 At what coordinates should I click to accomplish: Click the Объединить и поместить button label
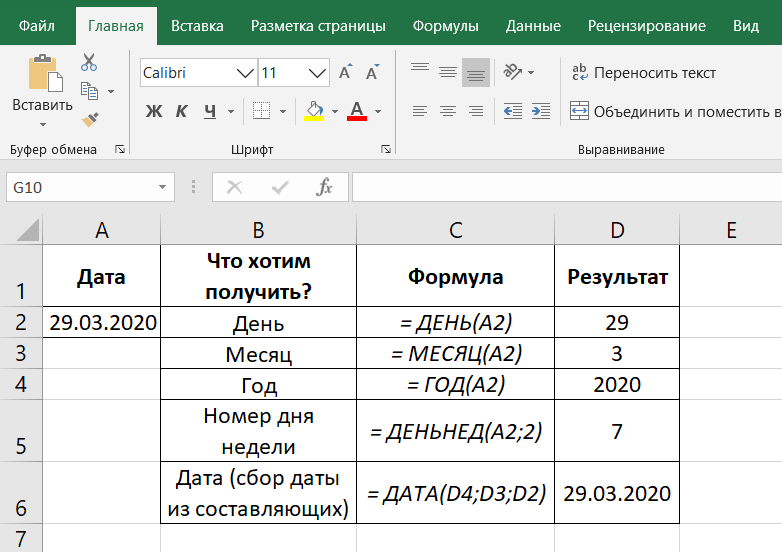click(x=687, y=111)
